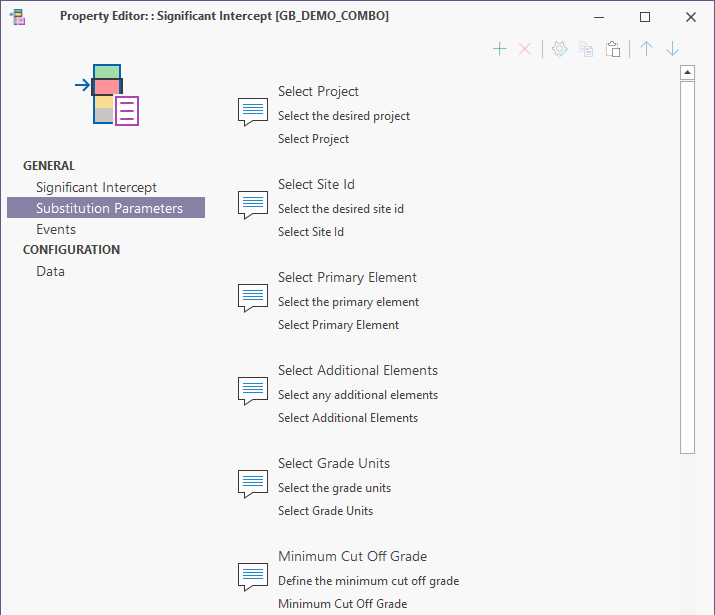This screenshot has width=715, height=615.
Task: Click the Paste clipboard toolbar icon
Action: pos(613,49)
